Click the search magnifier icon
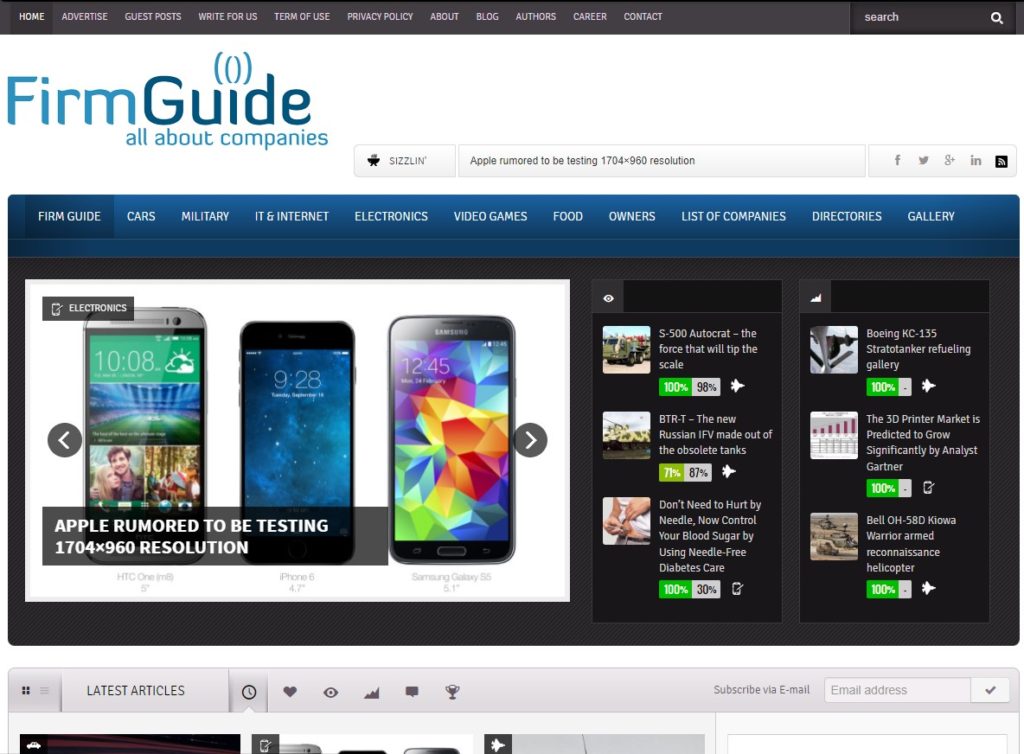 pos(996,18)
